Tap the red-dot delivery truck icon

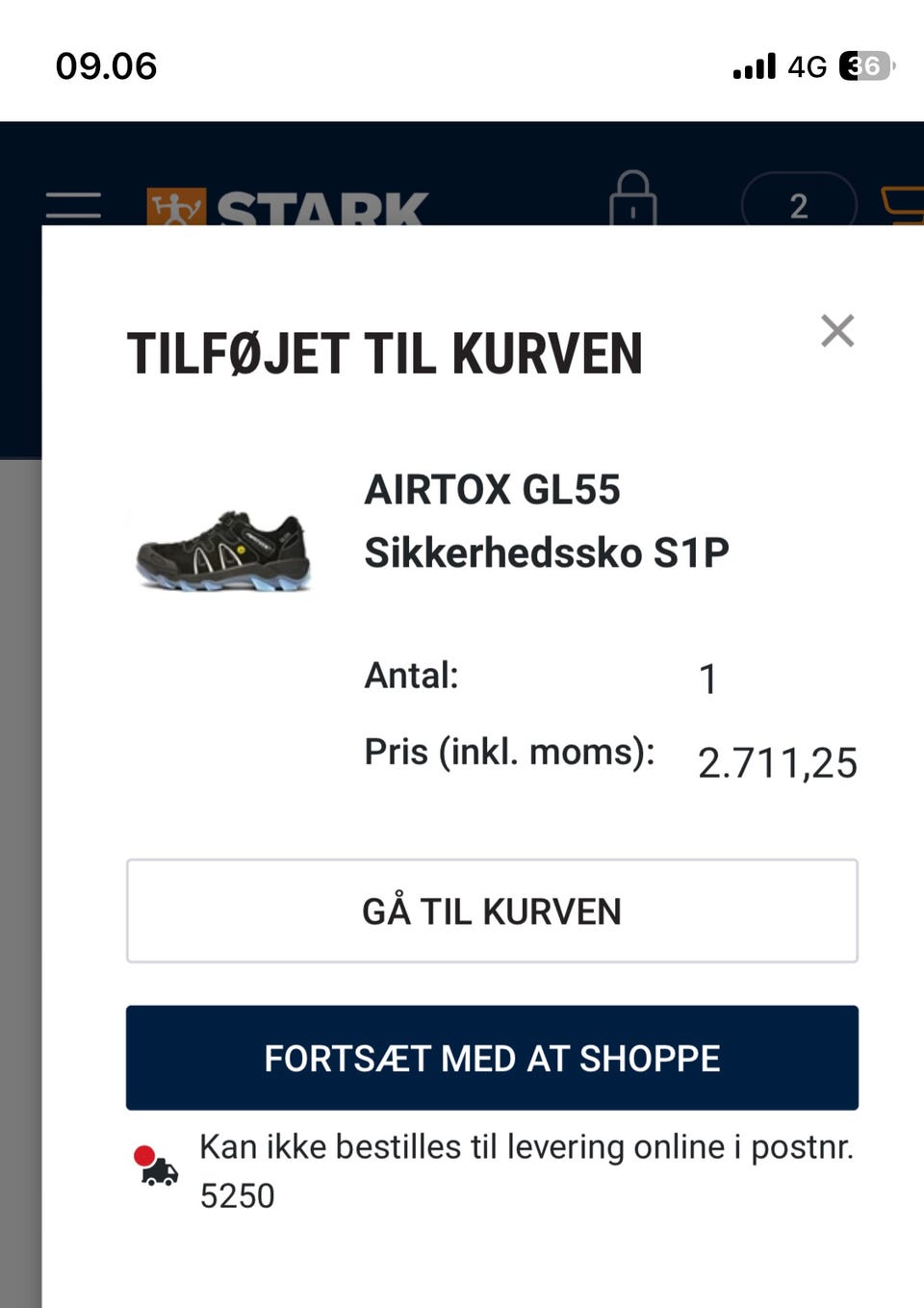point(156,1166)
